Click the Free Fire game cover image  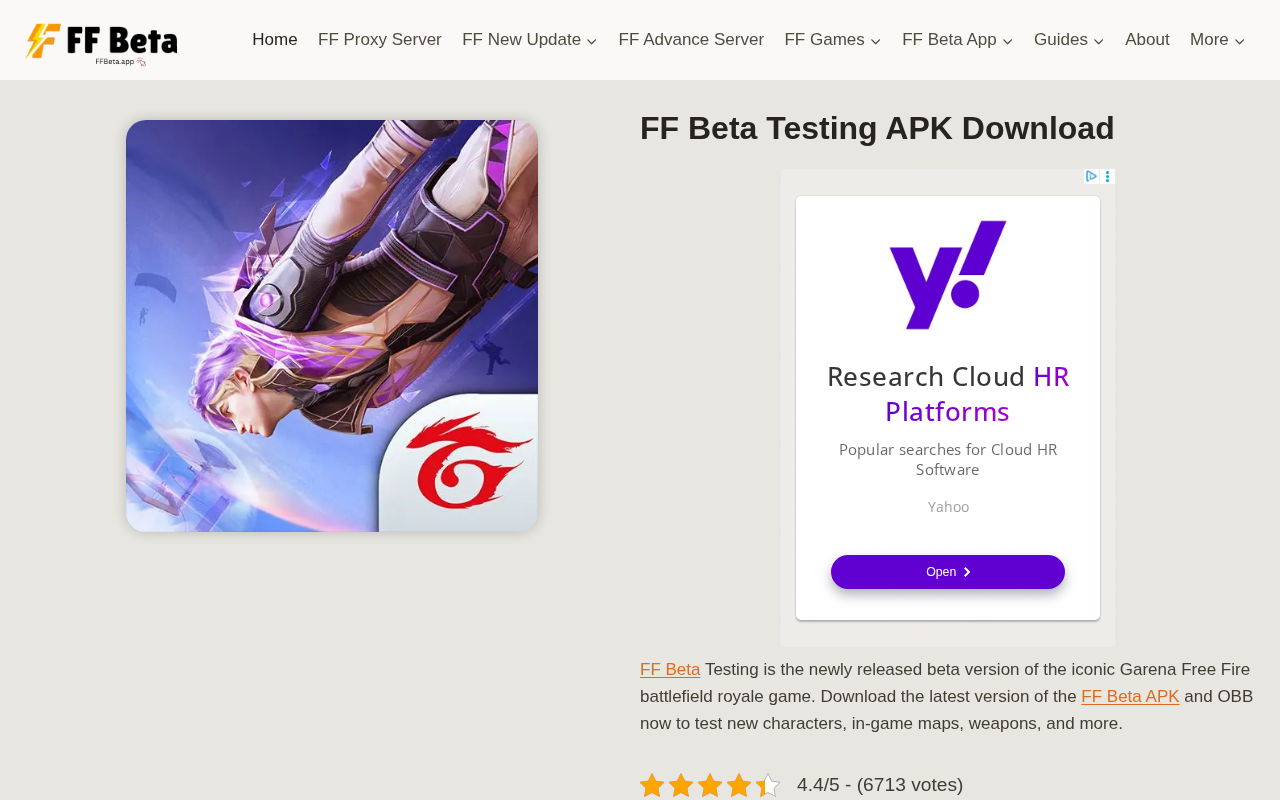coord(332,326)
